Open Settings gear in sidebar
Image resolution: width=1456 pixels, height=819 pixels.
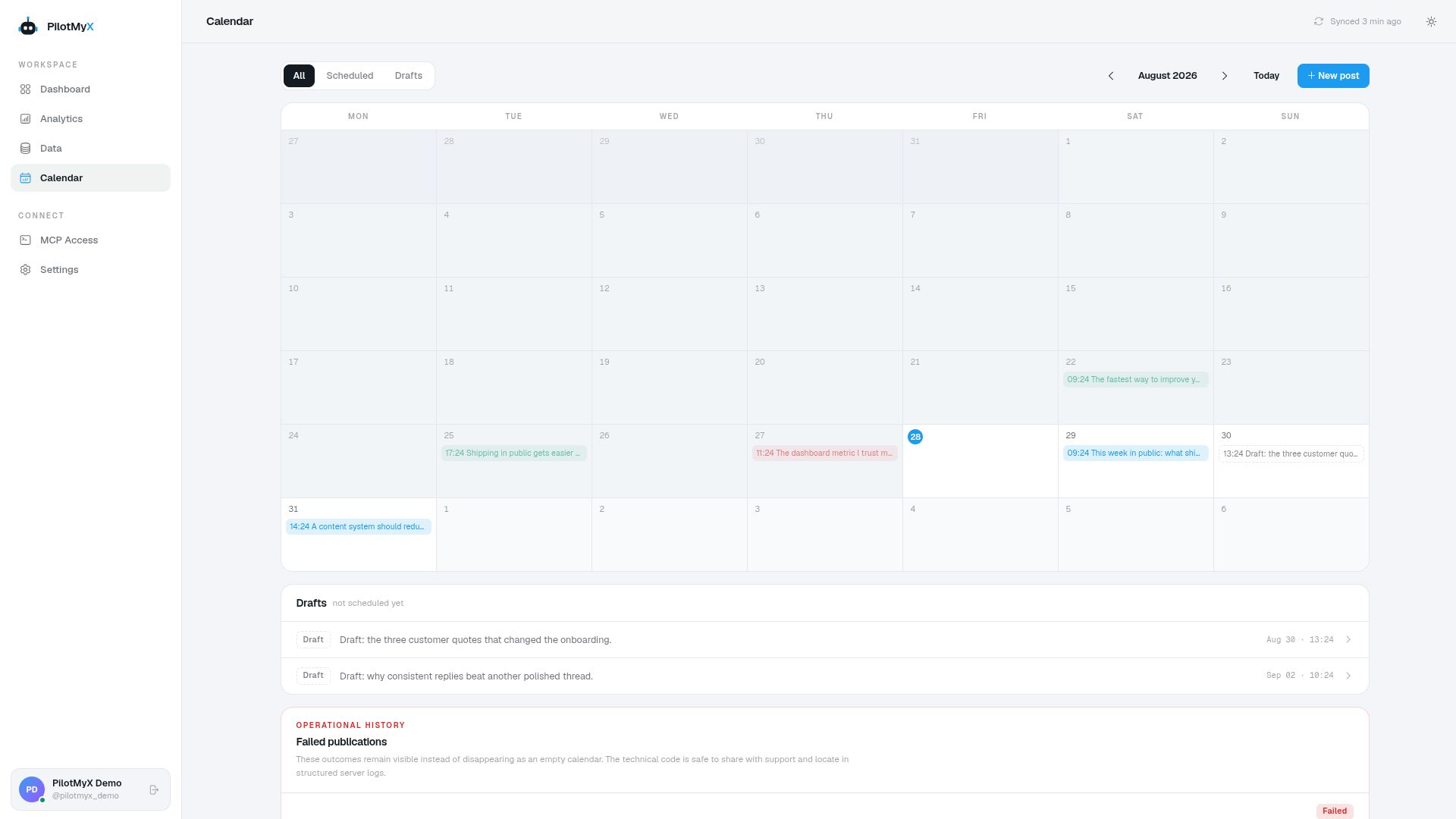25,270
